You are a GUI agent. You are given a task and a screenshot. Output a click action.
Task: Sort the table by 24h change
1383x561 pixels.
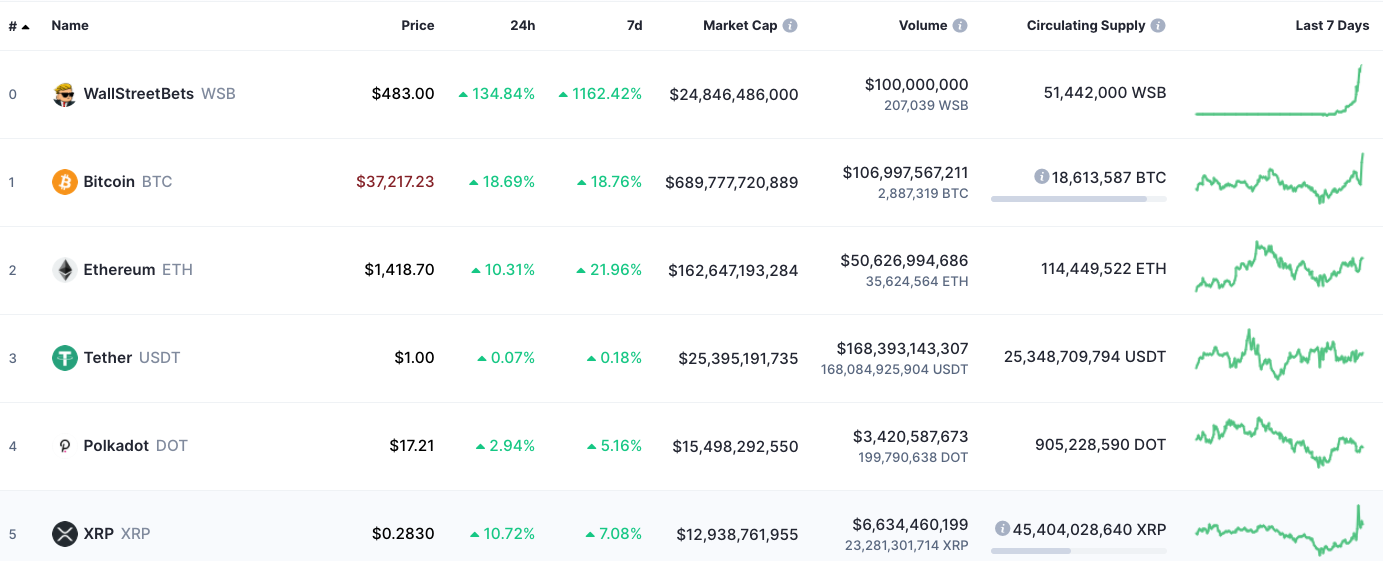coord(522,26)
